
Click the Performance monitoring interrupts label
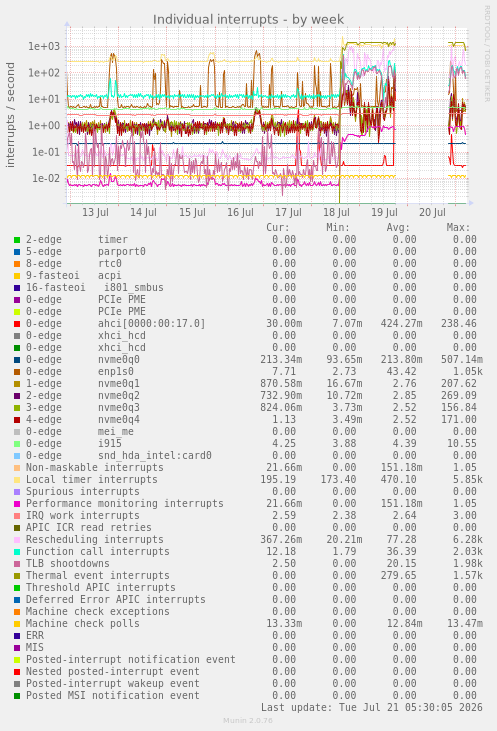(124, 504)
